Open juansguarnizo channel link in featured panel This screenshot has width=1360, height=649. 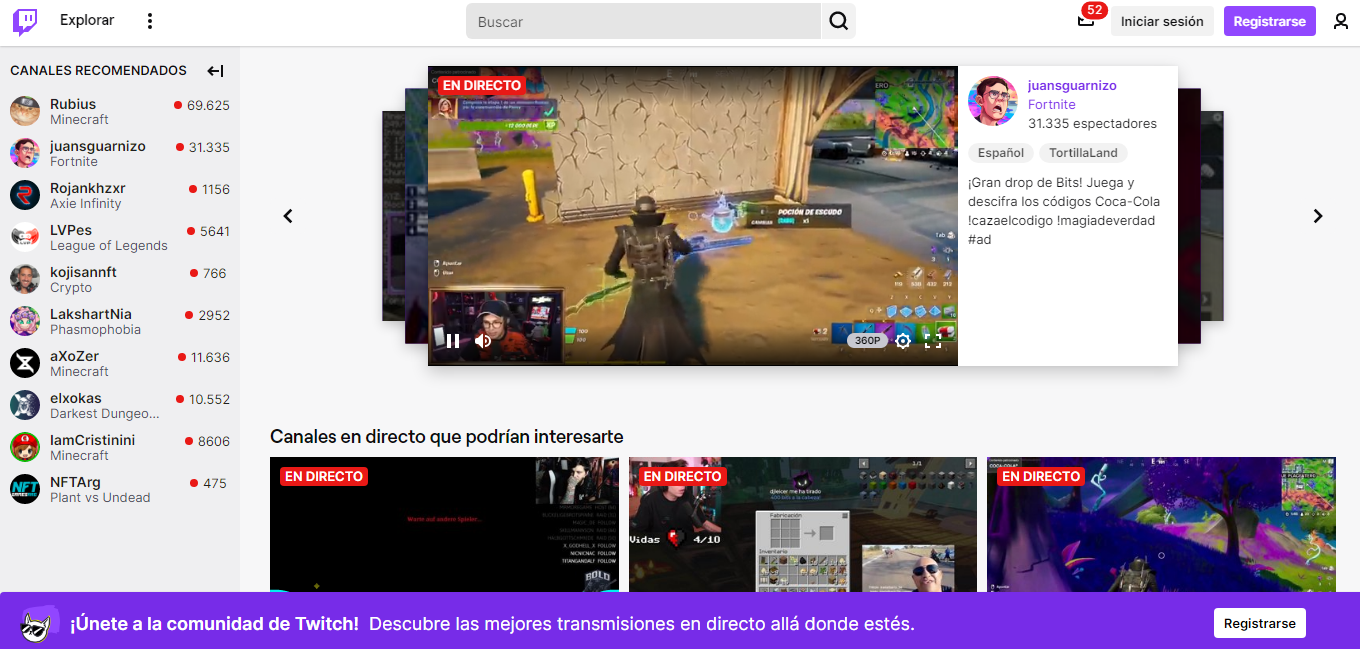pos(1072,86)
